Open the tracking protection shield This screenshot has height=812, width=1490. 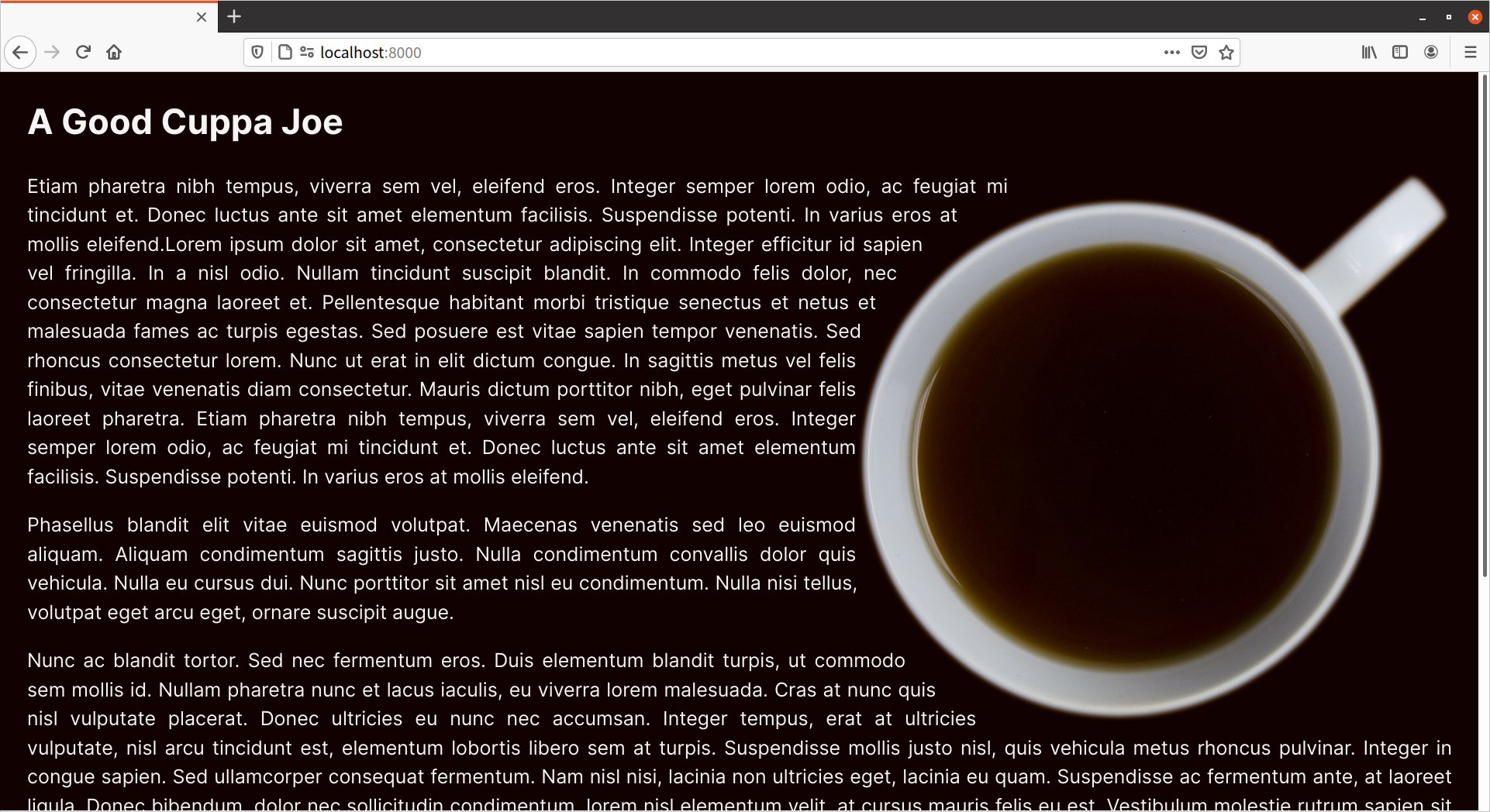(x=257, y=52)
